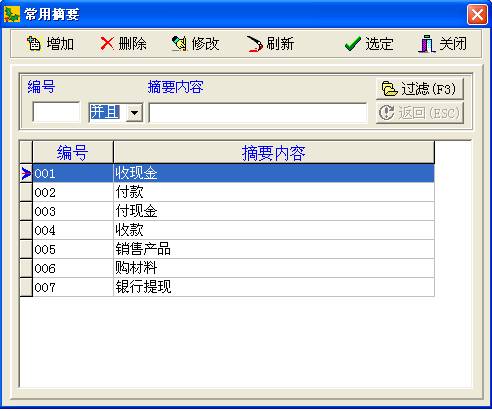Click the 刷新 (Refresh) toolbar icon
This screenshot has width=492, height=411.
click(x=254, y=44)
